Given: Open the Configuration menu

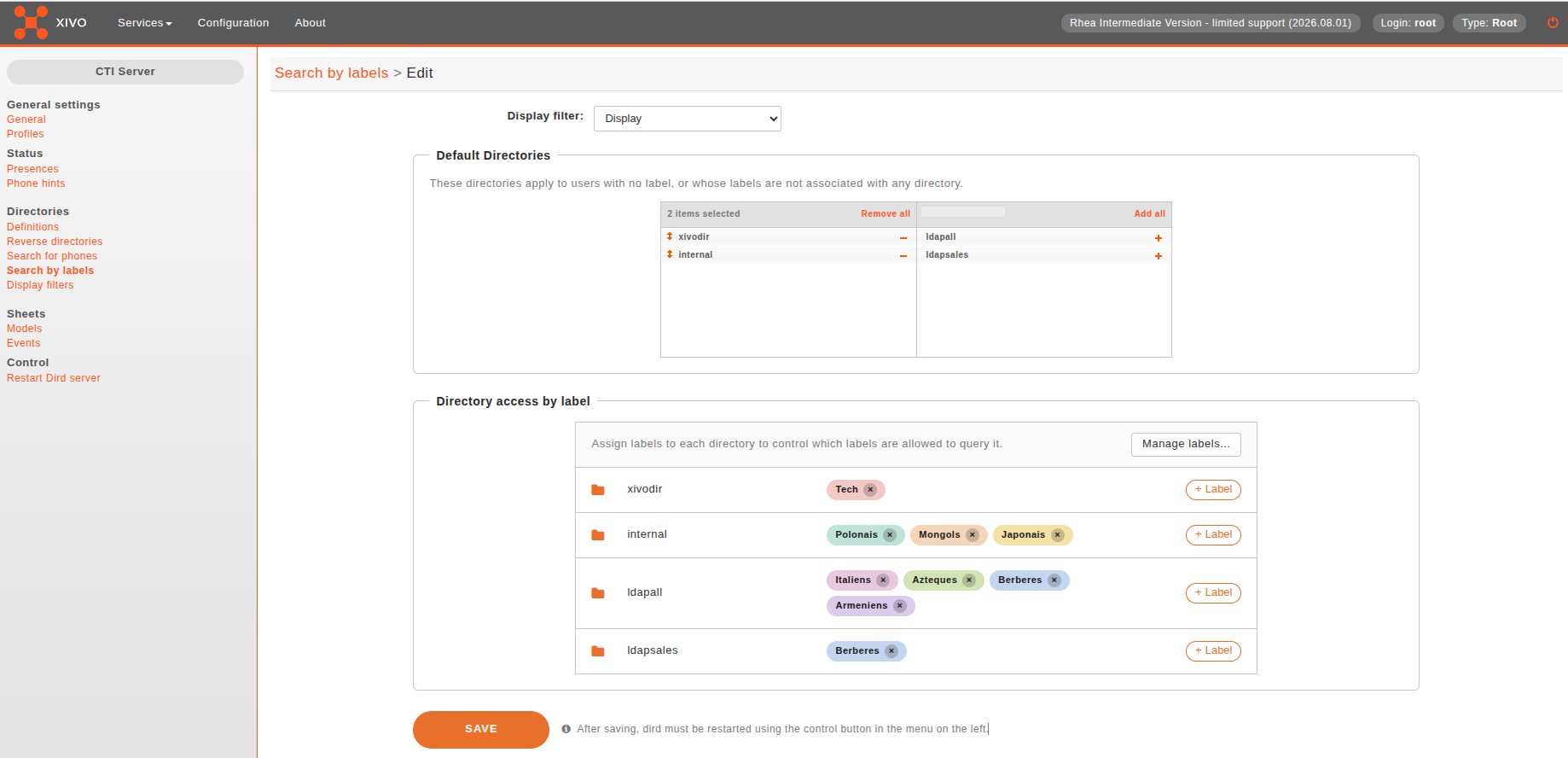Looking at the screenshot, I should tap(233, 23).
